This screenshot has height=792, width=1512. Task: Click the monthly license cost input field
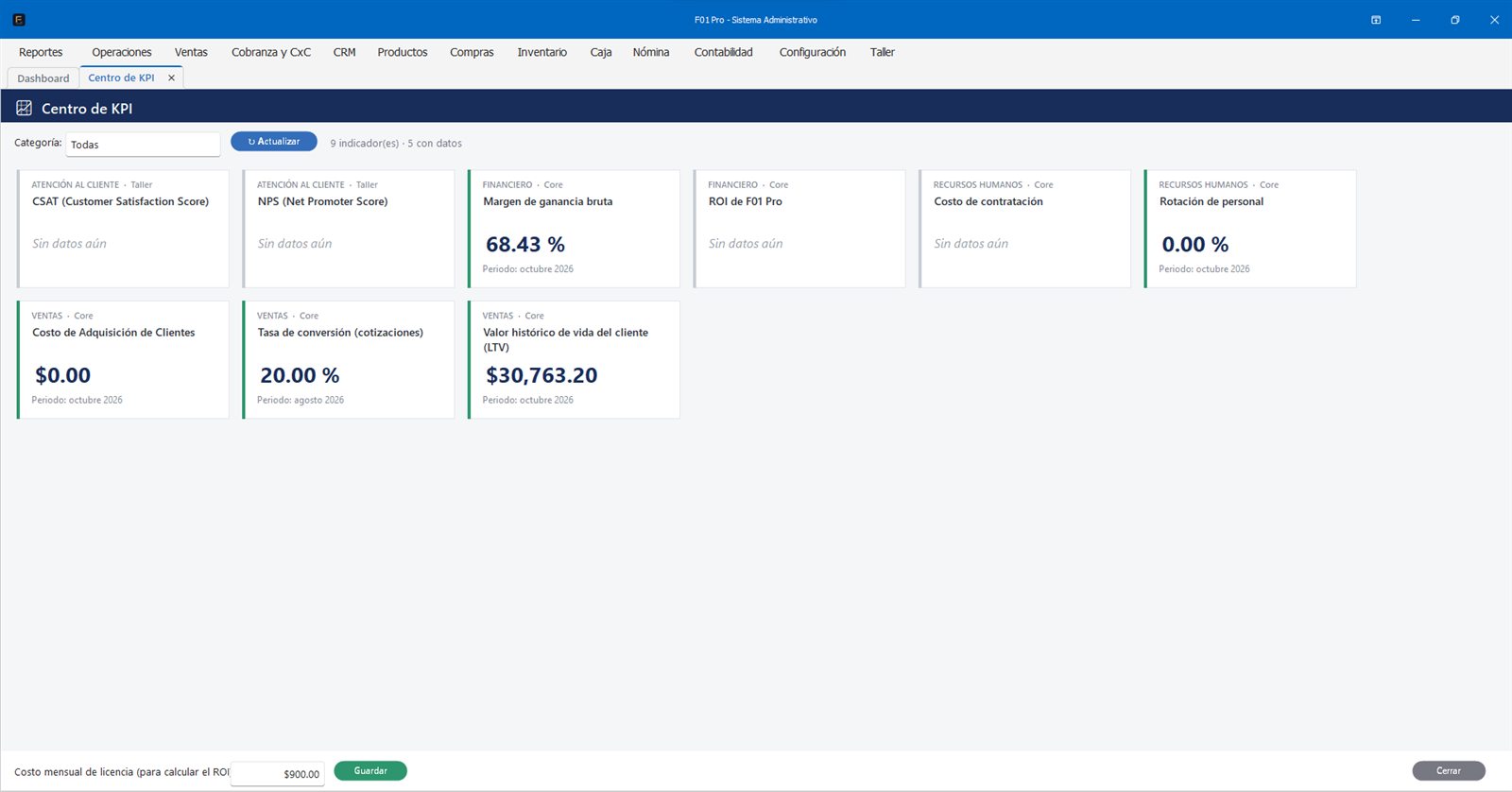click(278, 773)
